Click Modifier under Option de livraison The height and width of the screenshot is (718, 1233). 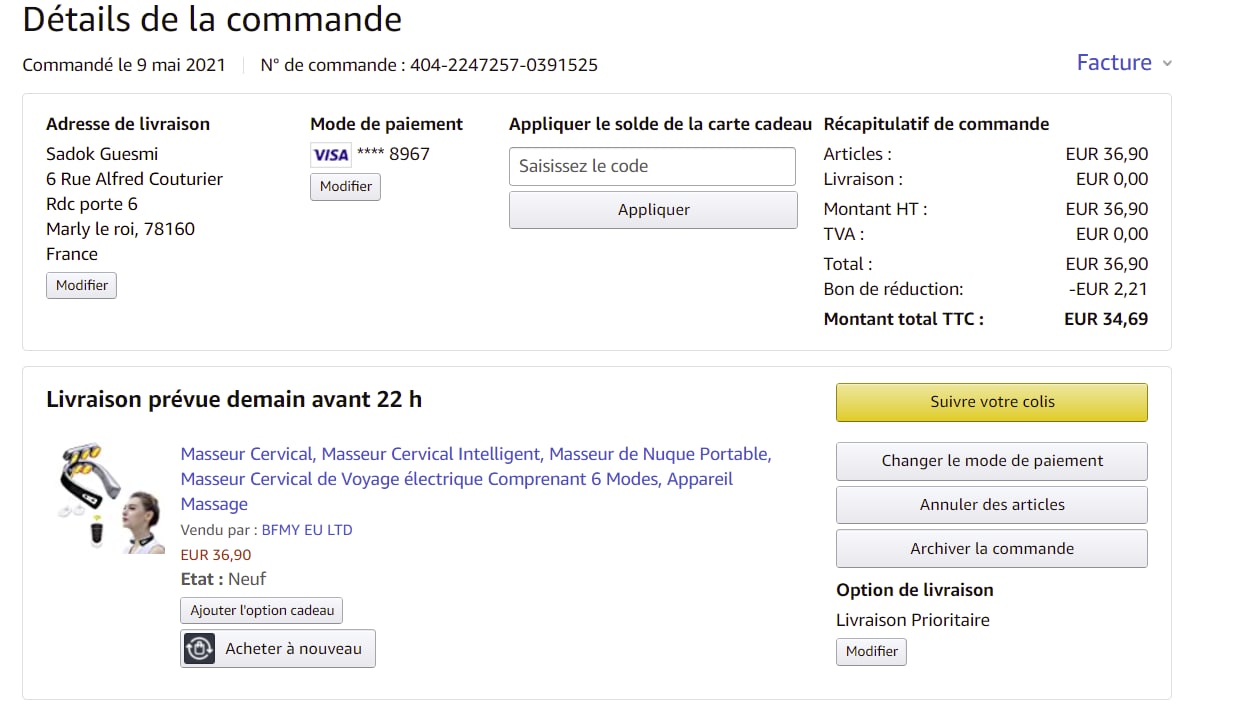(x=871, y=651)
